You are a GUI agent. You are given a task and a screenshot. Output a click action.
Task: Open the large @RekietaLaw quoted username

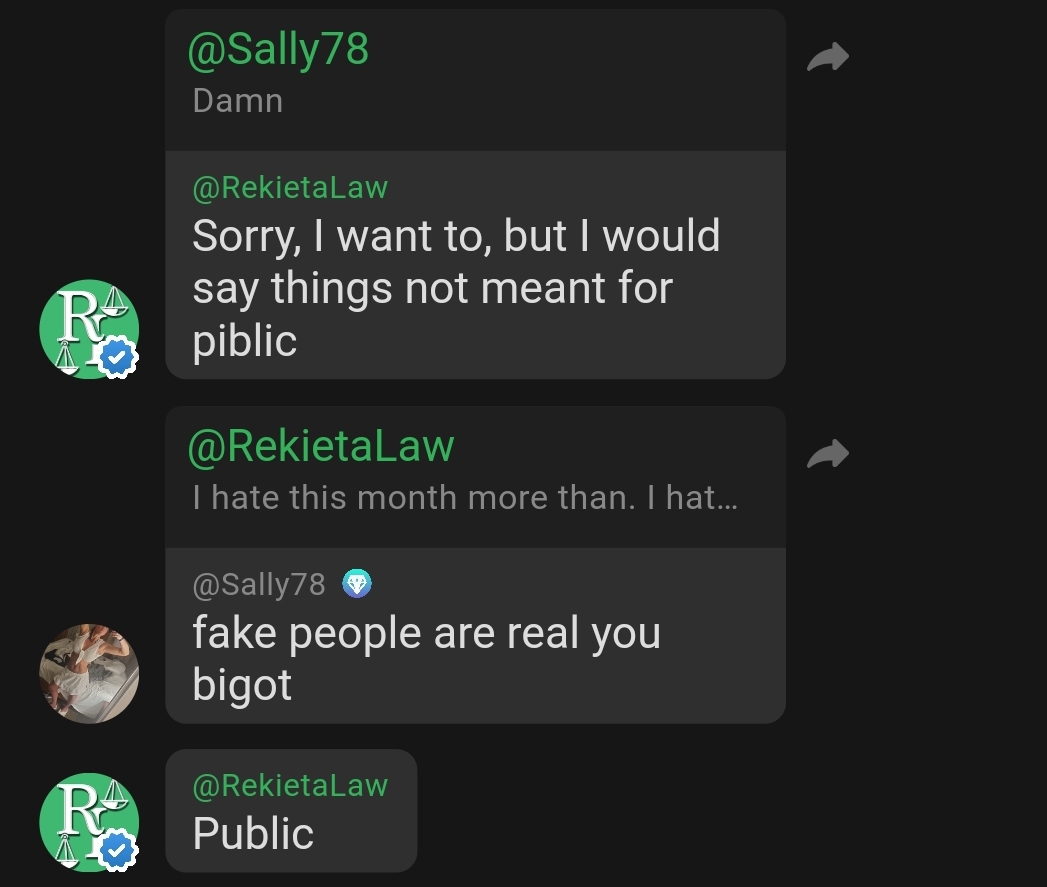coord(321,446)
